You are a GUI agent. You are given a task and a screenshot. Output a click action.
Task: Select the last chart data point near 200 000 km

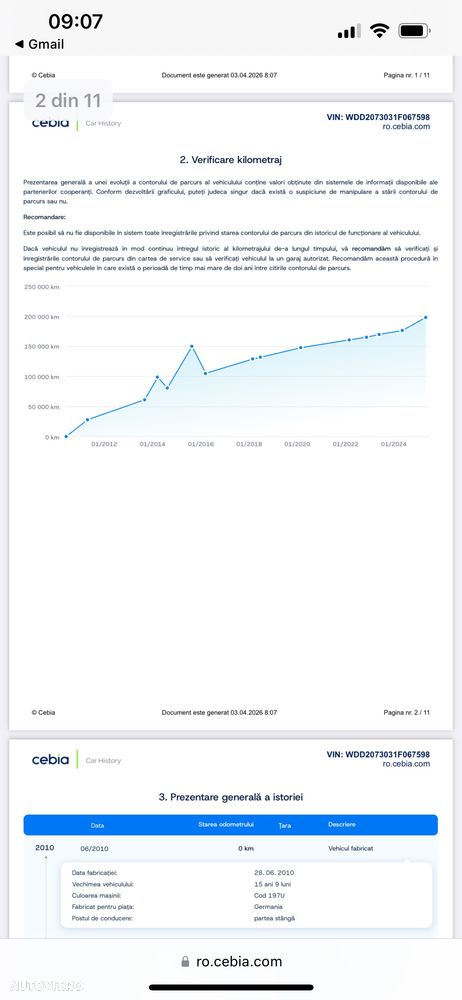pos(426,317)
